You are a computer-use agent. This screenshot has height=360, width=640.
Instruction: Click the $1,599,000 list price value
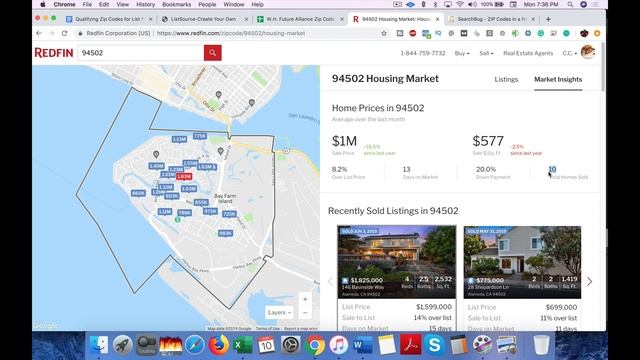tap(434, 307)
